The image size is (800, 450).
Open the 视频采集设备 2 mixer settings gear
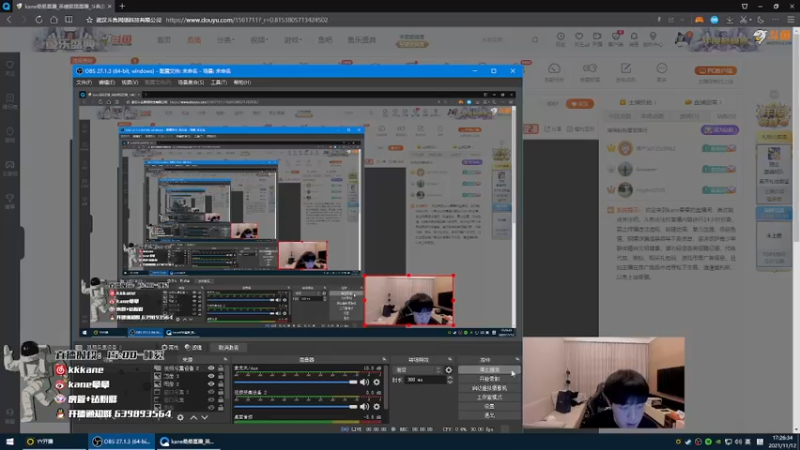[377, 407]
